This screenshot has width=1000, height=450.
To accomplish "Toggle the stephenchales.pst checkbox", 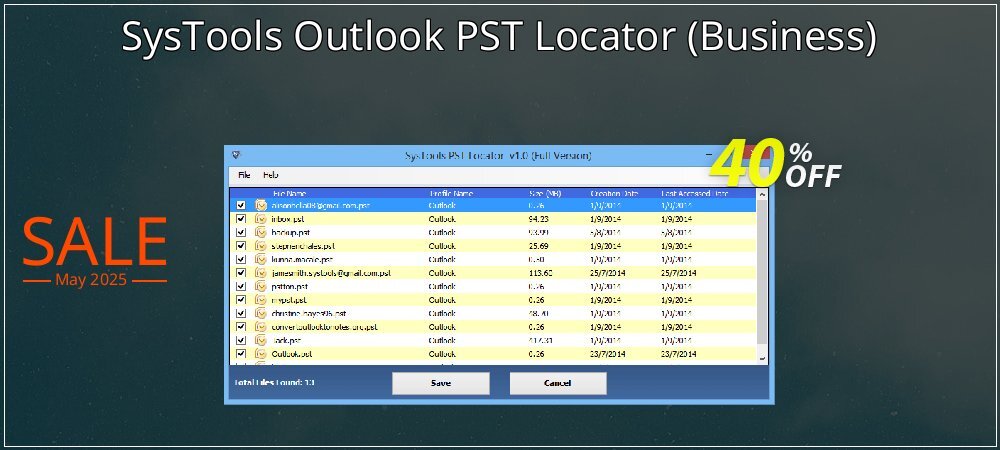I will click(x=240, y=245).
